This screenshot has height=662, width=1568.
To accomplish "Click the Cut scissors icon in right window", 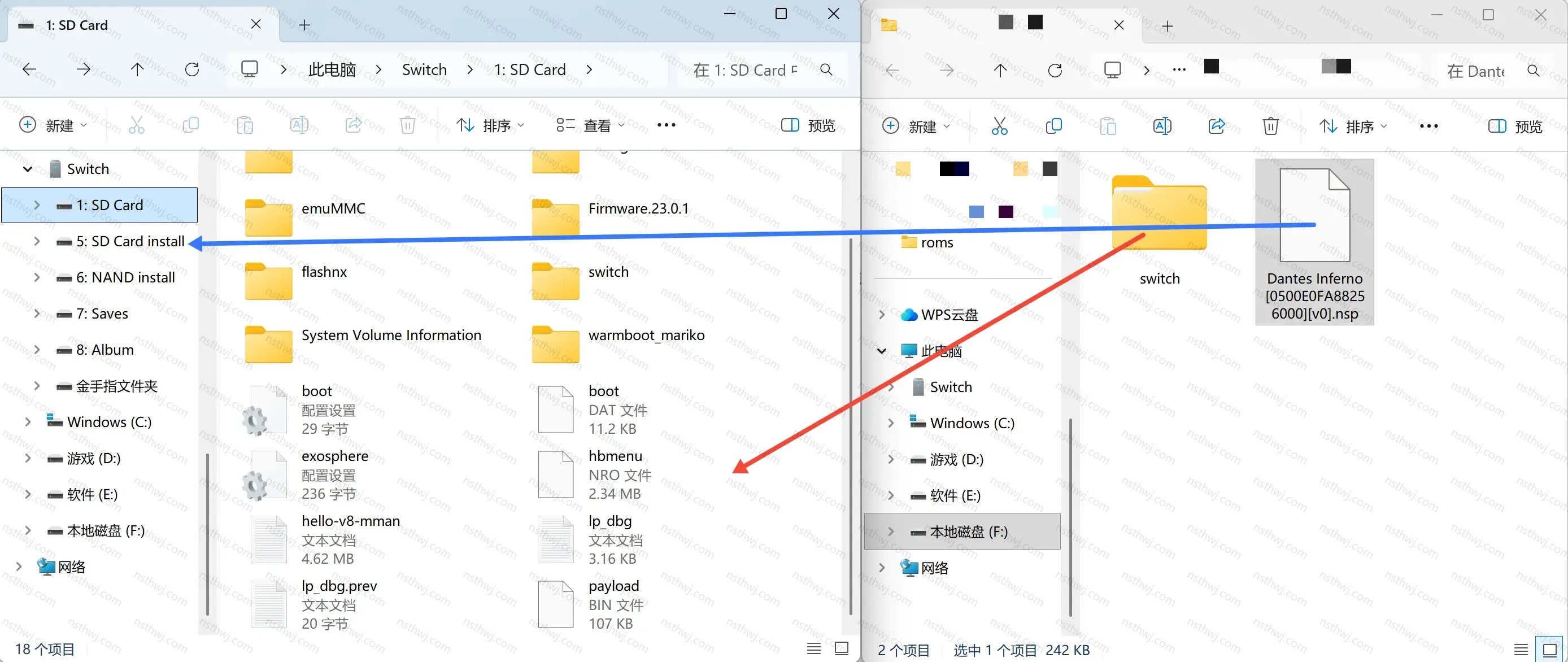I will tap(999, 126).
